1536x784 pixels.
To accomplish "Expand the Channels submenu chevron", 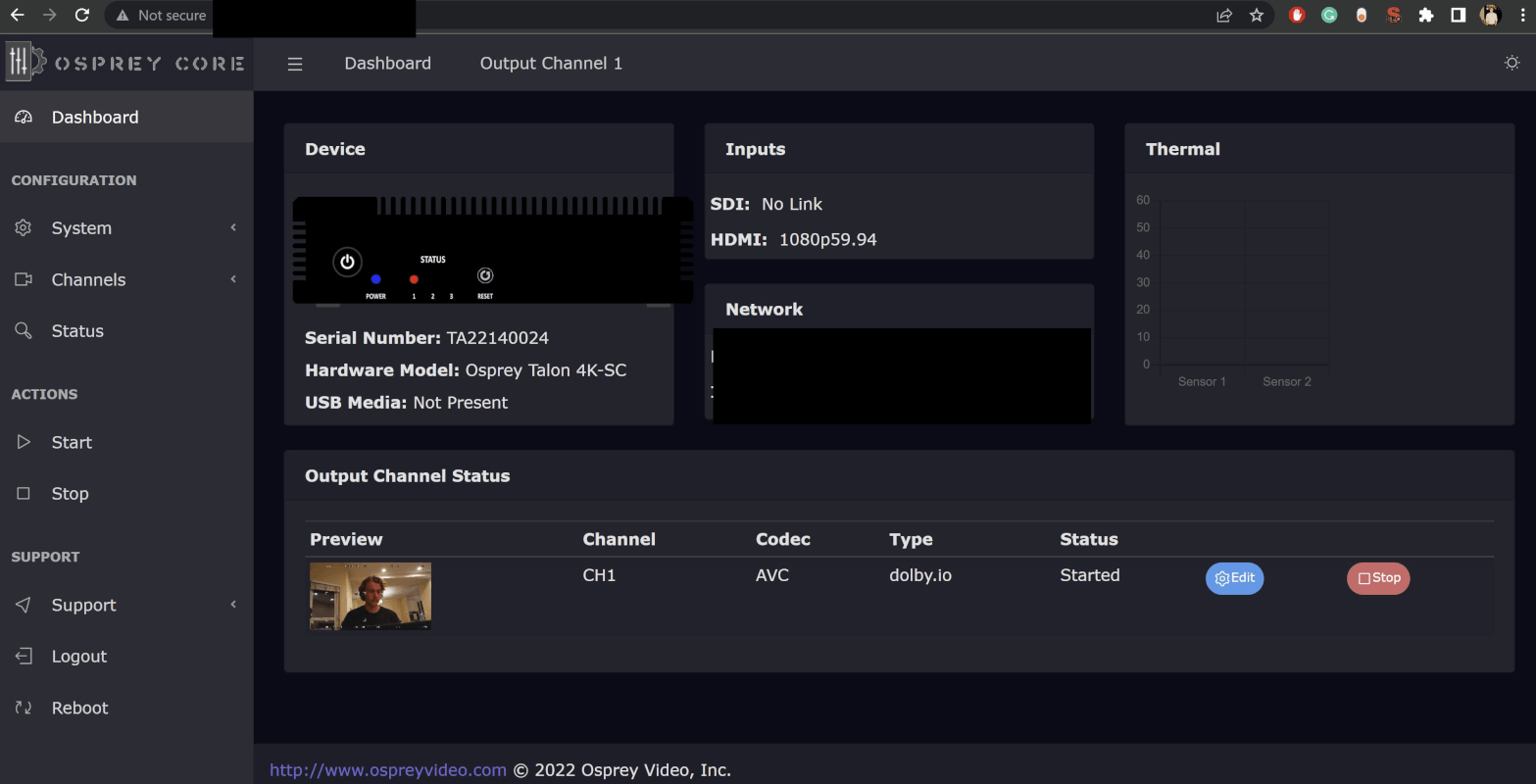I will pyautogui.click(x=233, y=279).
